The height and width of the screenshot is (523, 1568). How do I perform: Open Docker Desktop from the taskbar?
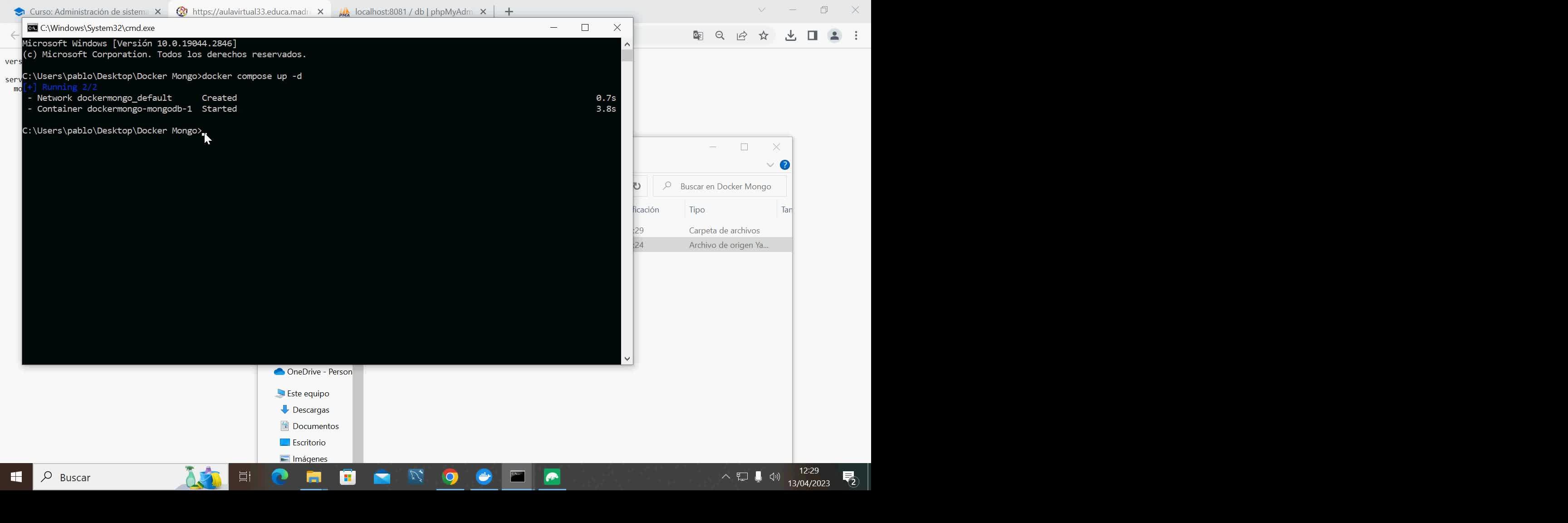pyautogui.click(x=484, y=477)
